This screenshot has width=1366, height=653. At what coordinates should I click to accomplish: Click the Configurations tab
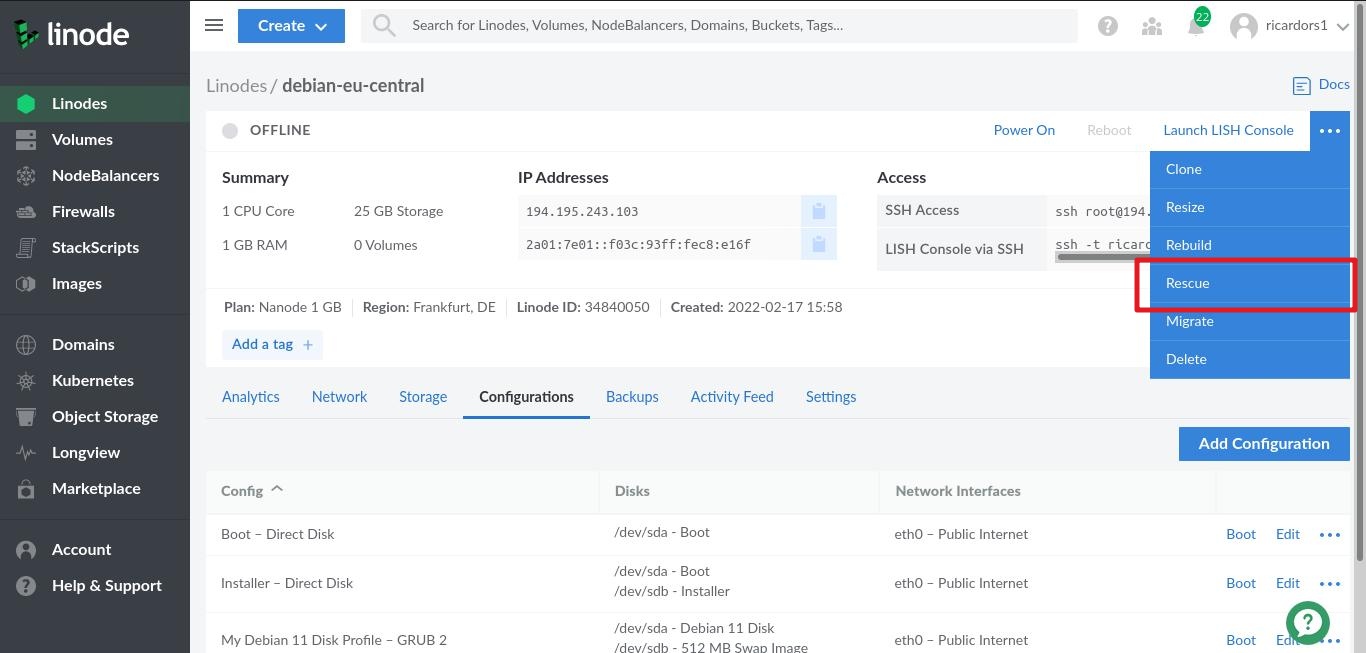click(x=526, y=397)
